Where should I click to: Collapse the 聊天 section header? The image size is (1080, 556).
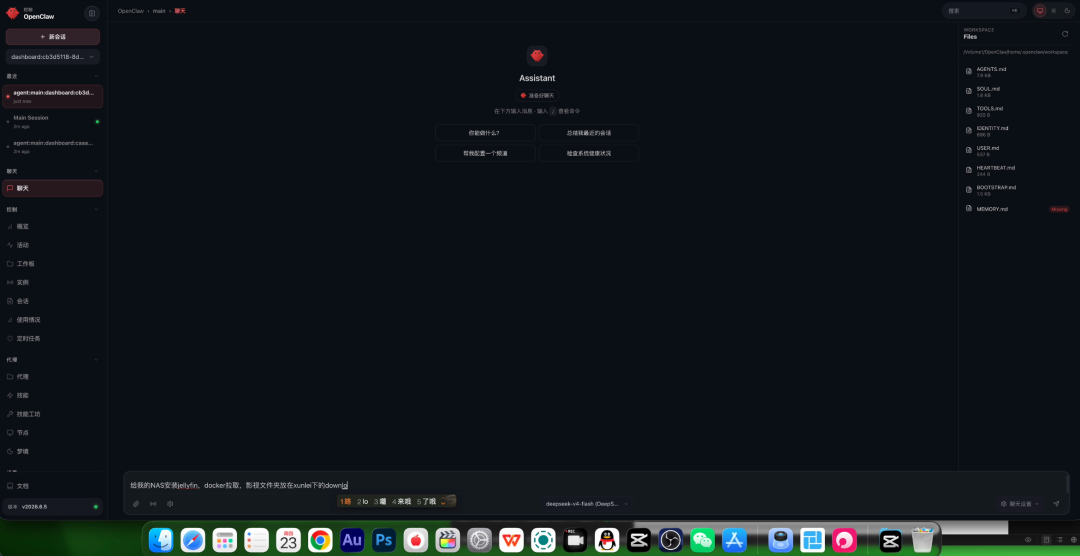click(x=96, y=171)
